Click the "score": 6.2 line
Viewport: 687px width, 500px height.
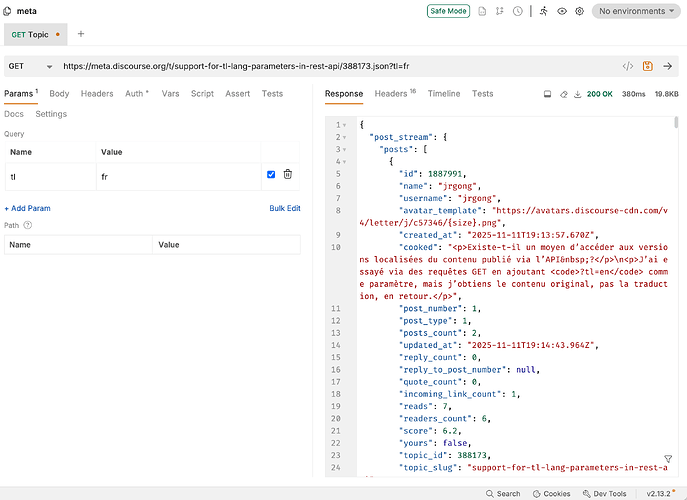pos(430,431)
